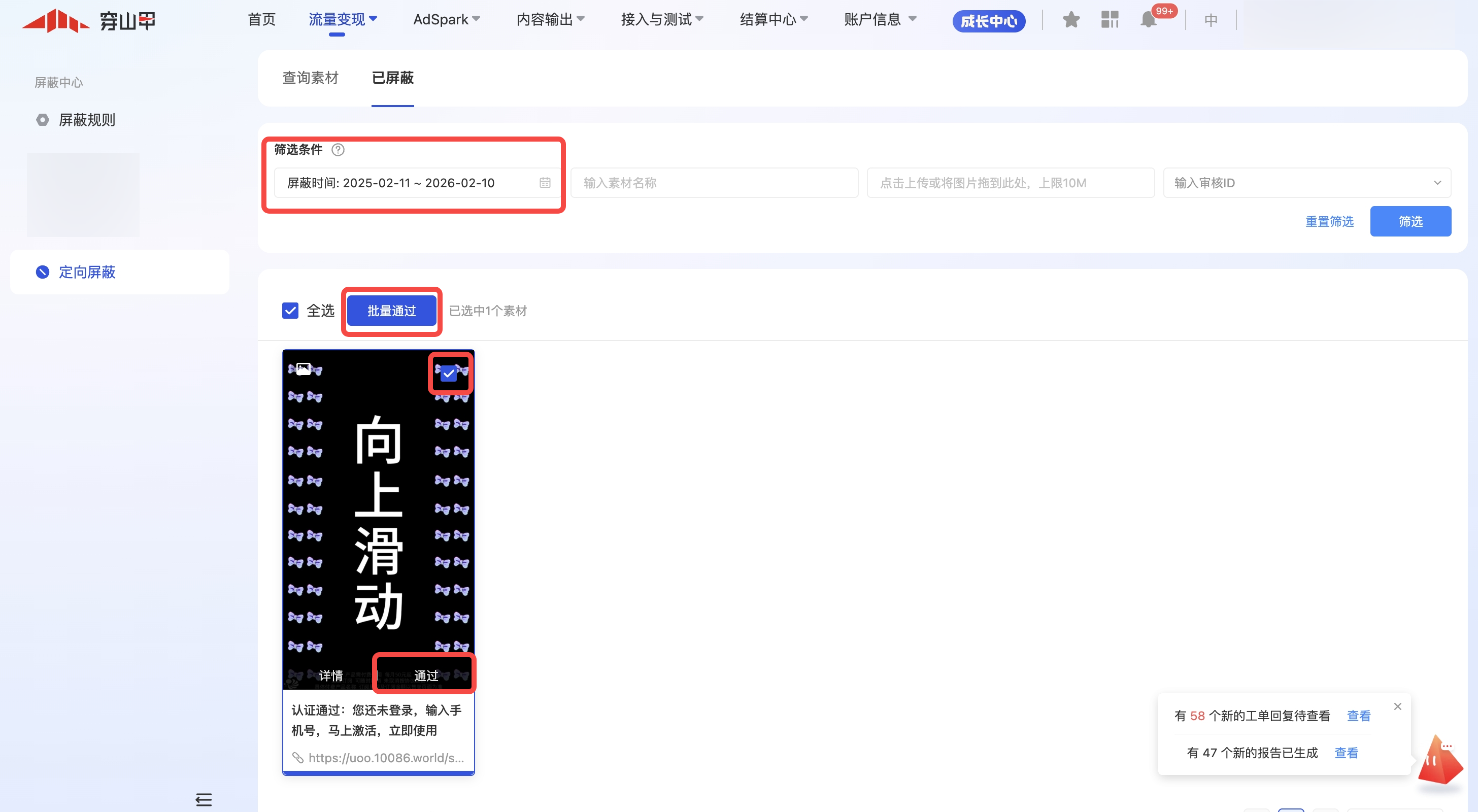The image size is (1478, 812).
Task: Open the 输入审核ID dropdown
Action: click(1306, 183)
